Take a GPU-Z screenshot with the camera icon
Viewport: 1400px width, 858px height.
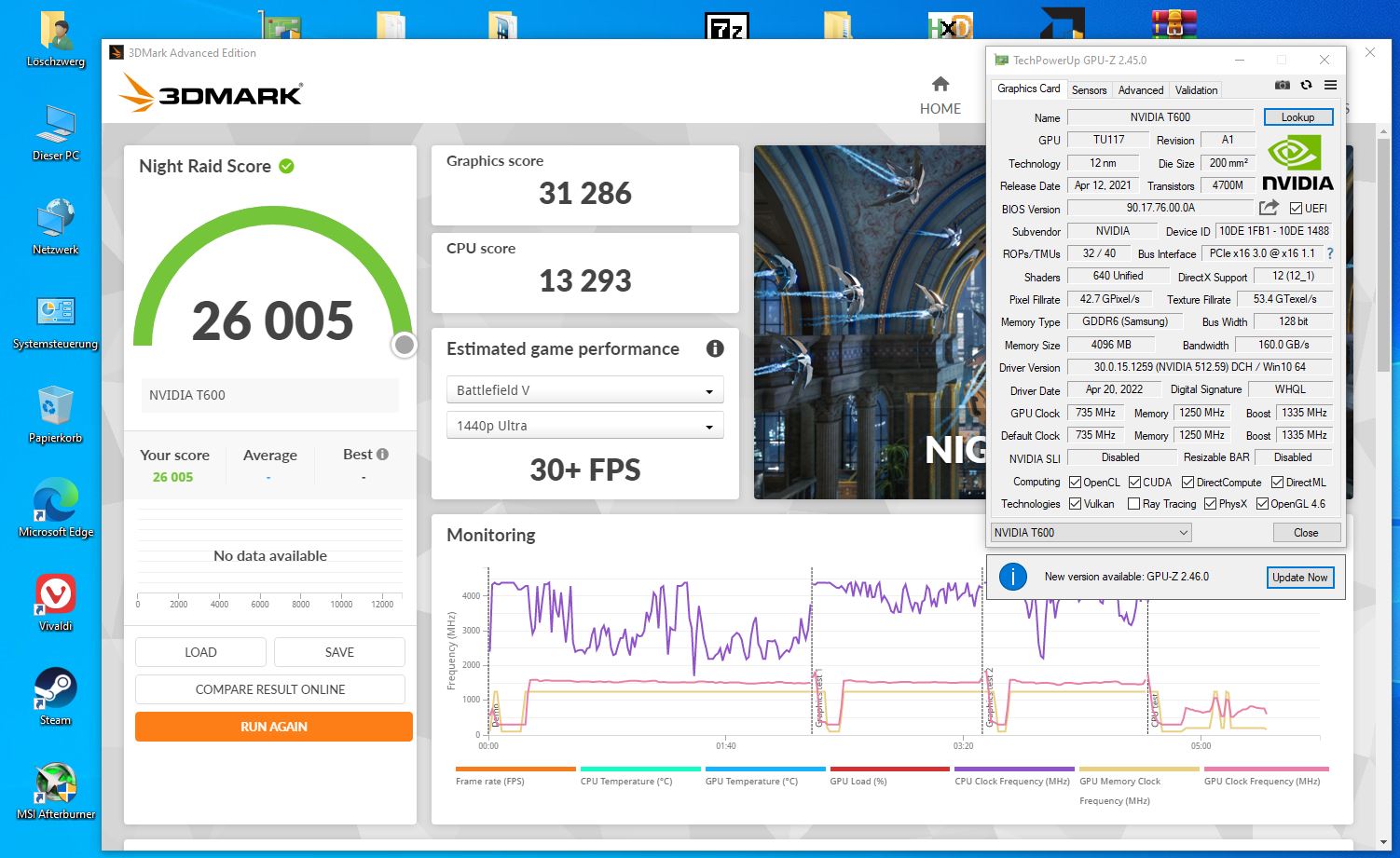1283,85
